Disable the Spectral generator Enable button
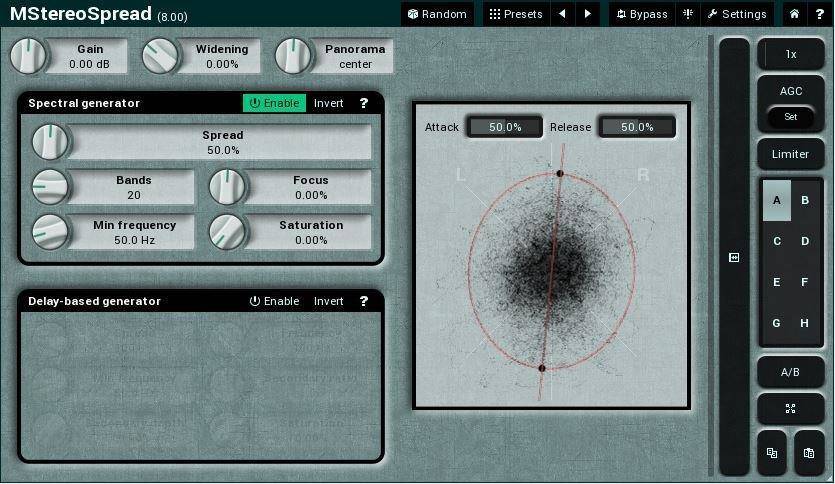 click(274, 103)
